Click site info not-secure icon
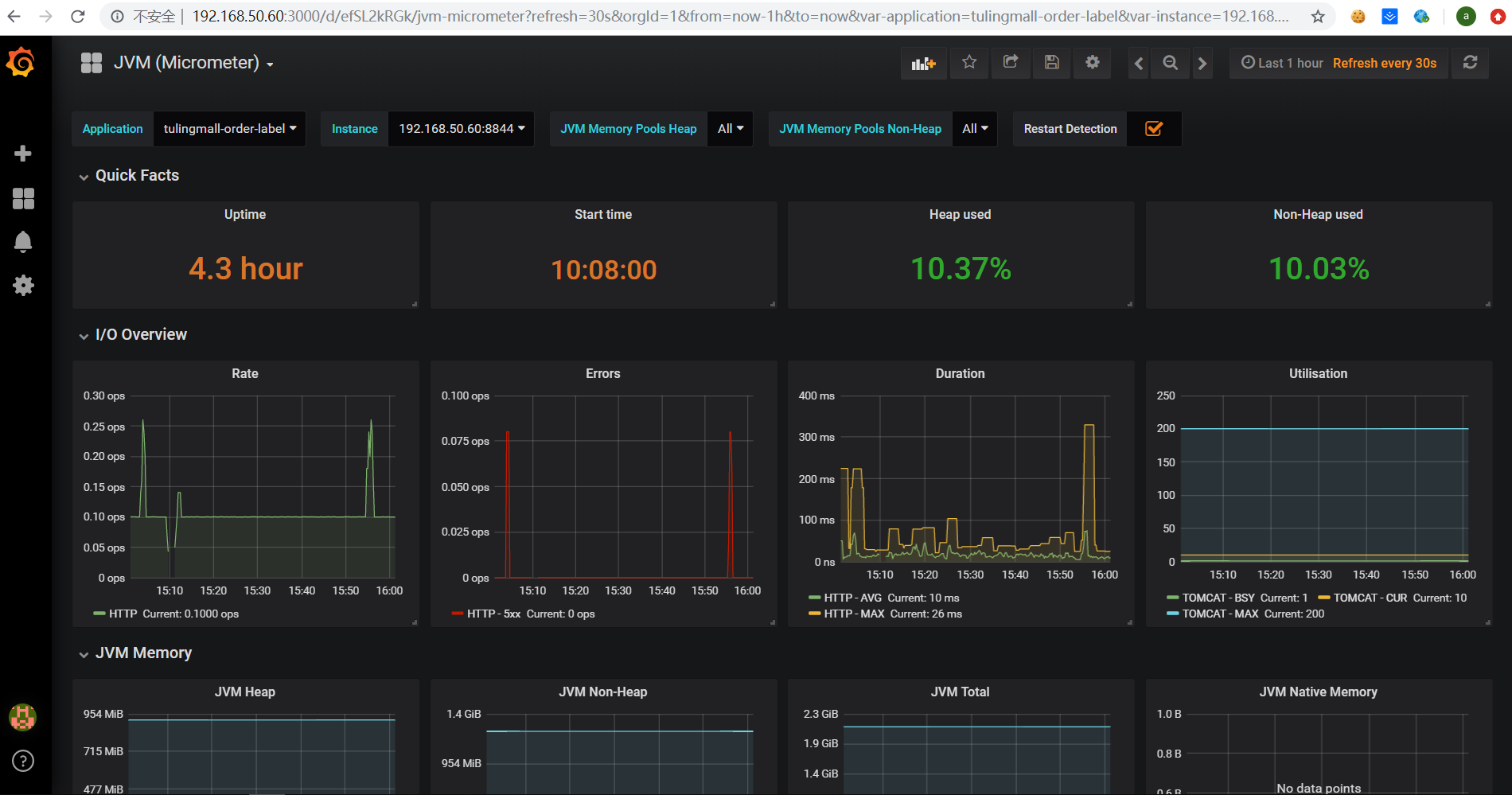Image resolution: width=1512 pixels, height=795 pixels. [x=118, y=16]
